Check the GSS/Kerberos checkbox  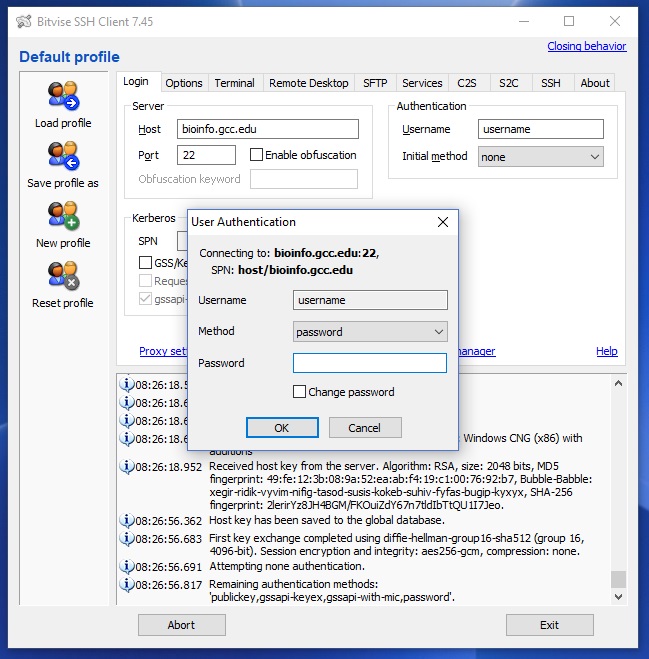(x=145, y=262)
